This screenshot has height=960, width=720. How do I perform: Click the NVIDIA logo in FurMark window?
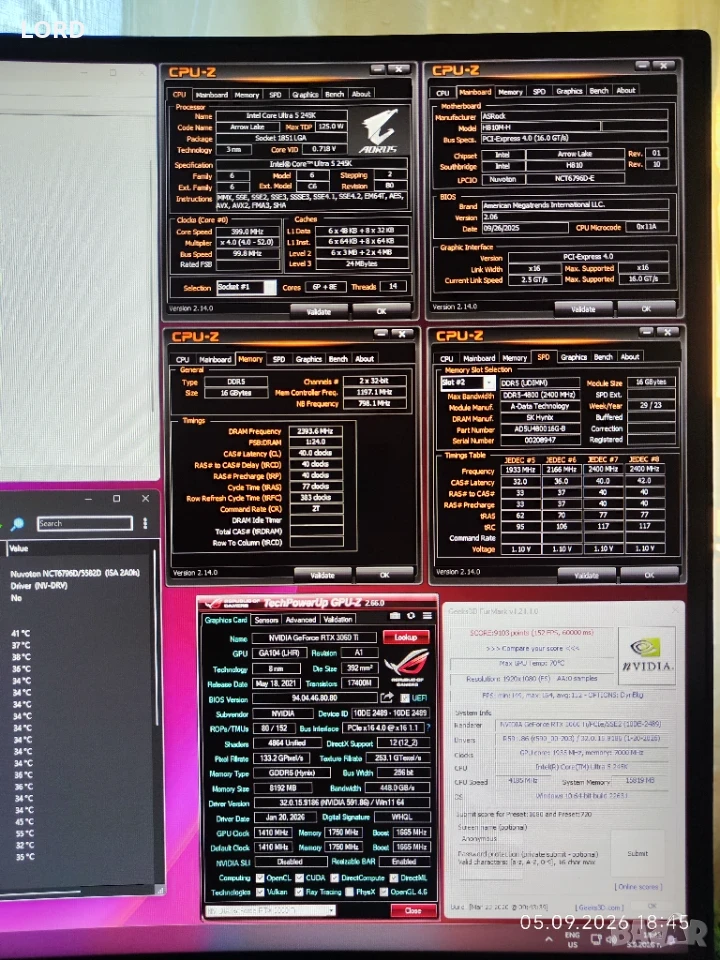[647, 655]
